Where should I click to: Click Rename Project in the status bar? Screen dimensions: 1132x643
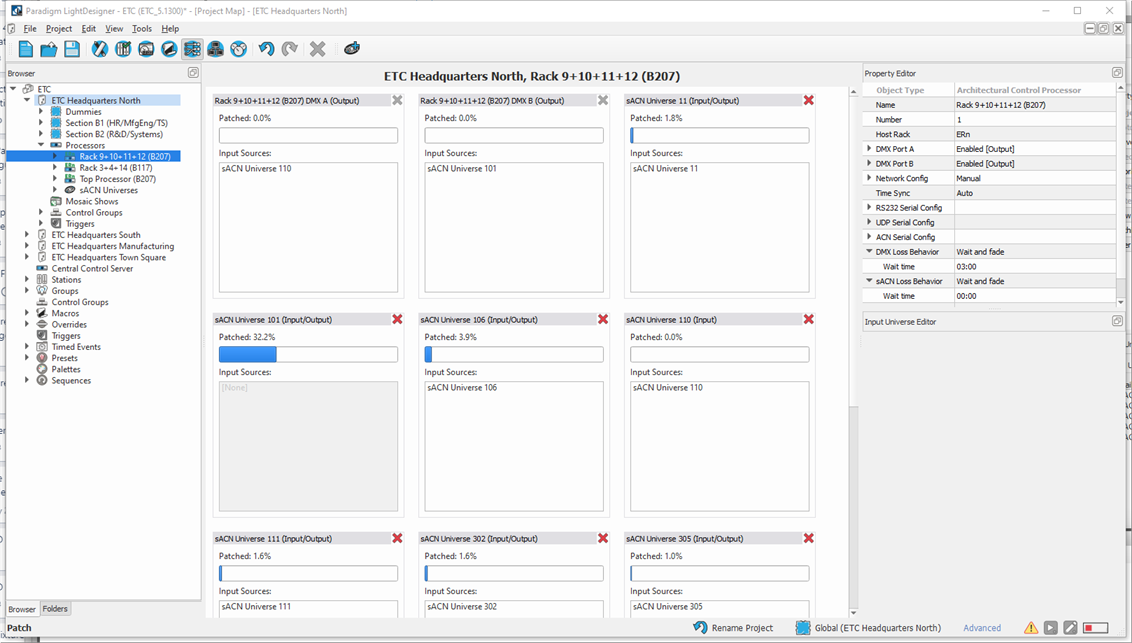click(733, 628)
